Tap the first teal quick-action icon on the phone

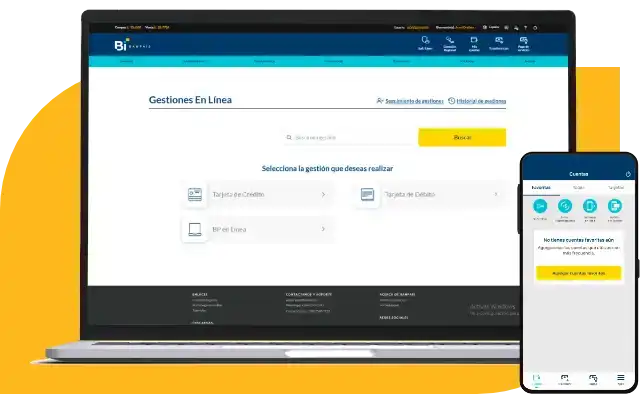(x=540, y=206)
